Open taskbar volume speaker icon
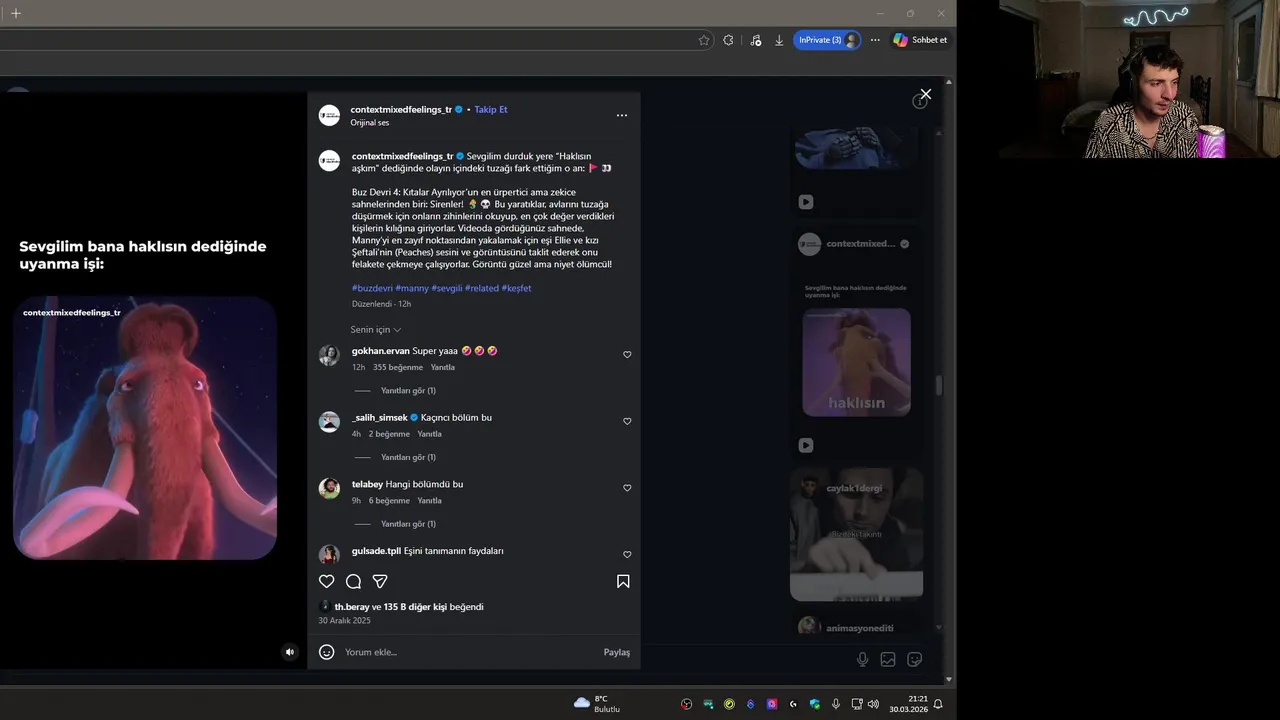This screenshot has height=720, width=1280. [x=873, y=704]
